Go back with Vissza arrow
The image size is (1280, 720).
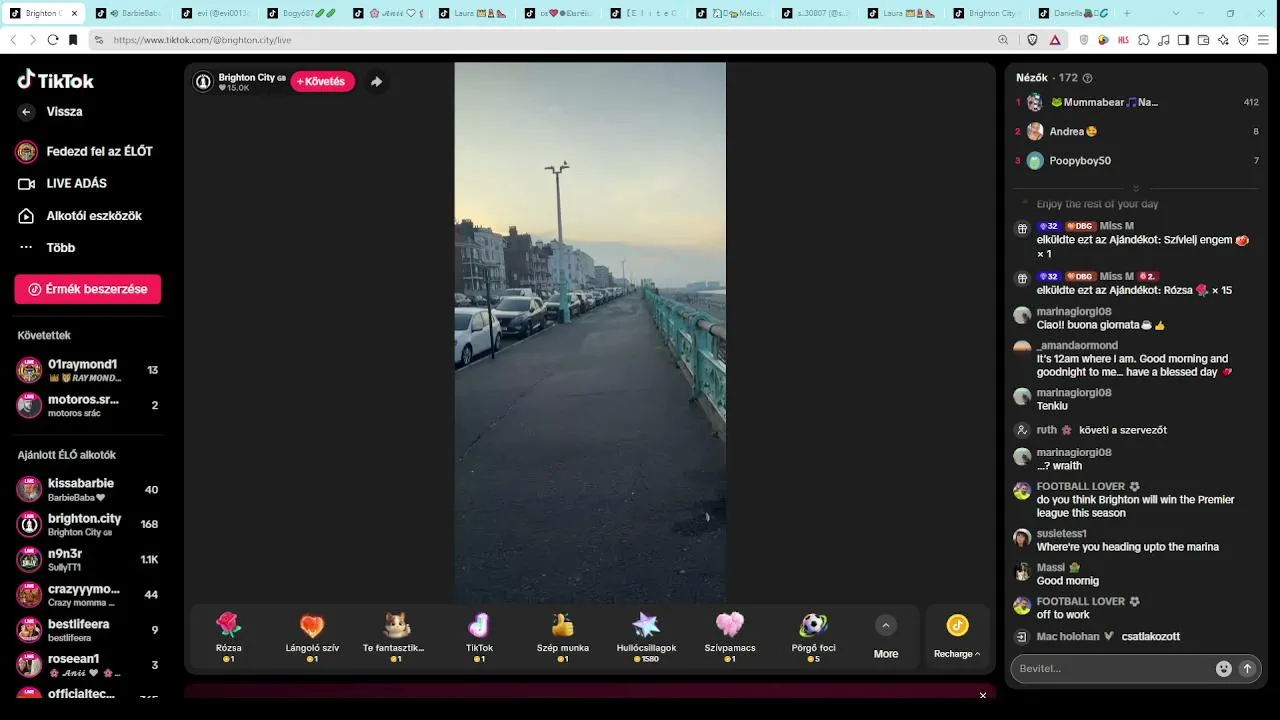(x=27, y=112)
